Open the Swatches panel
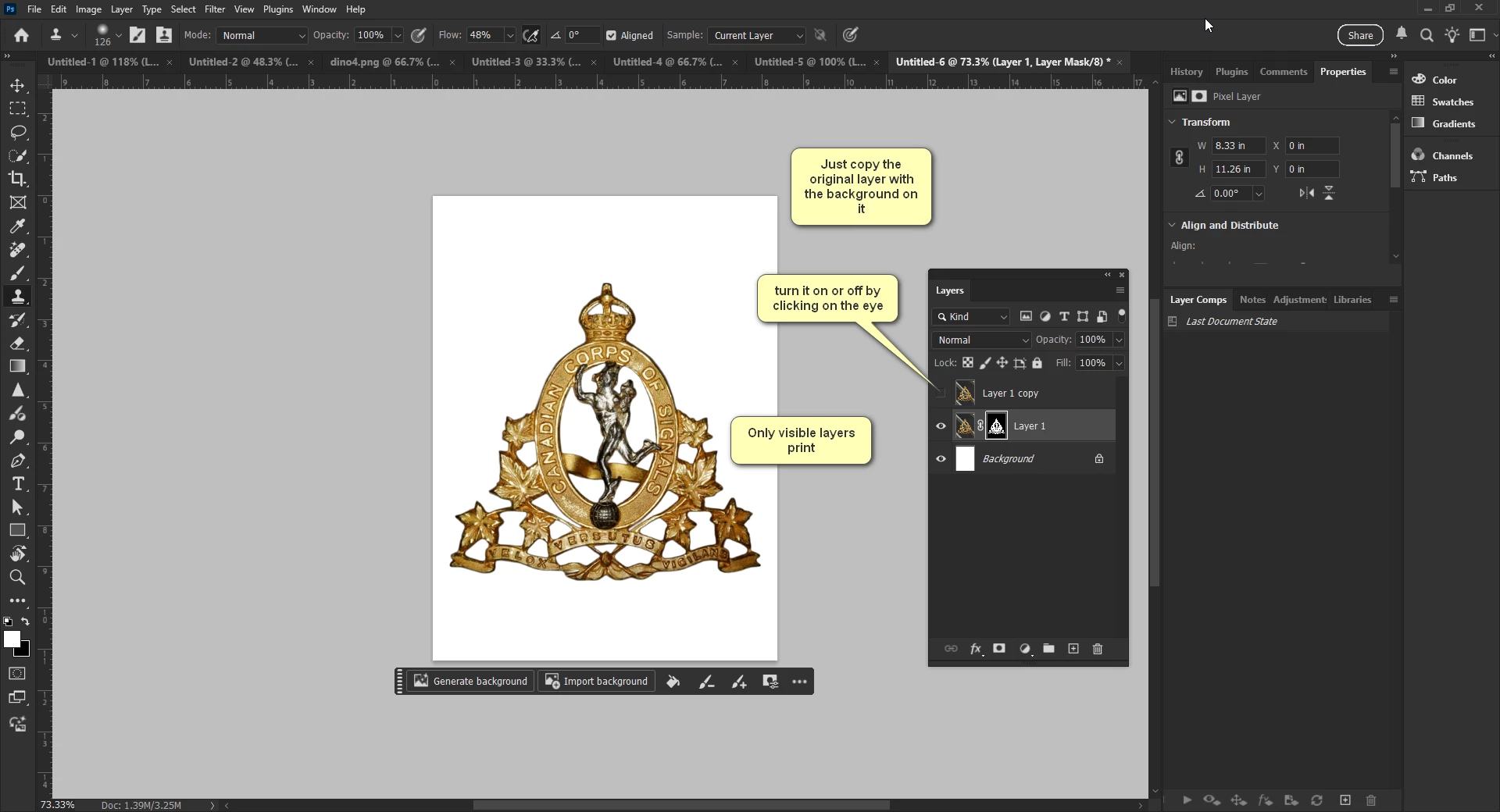 (1443, 101)
